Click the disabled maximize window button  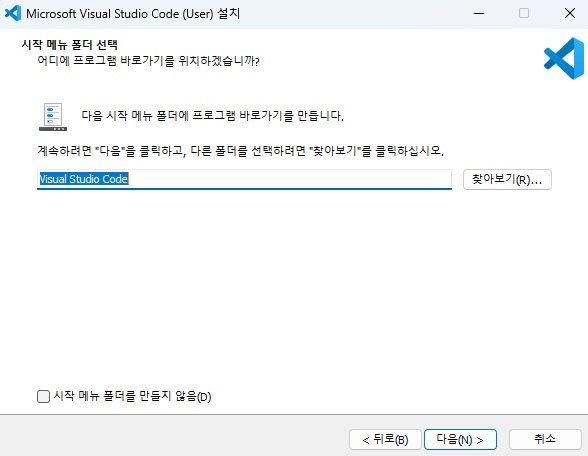(x=524, y=14)
